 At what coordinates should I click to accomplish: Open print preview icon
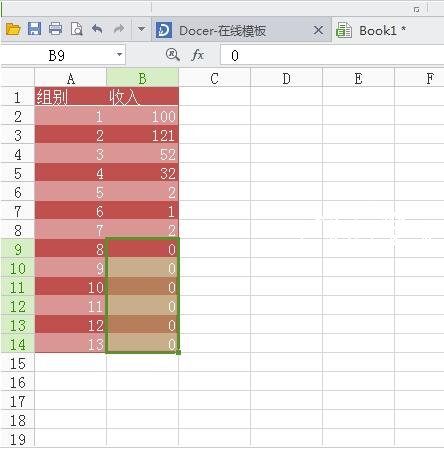pos(77,29)
